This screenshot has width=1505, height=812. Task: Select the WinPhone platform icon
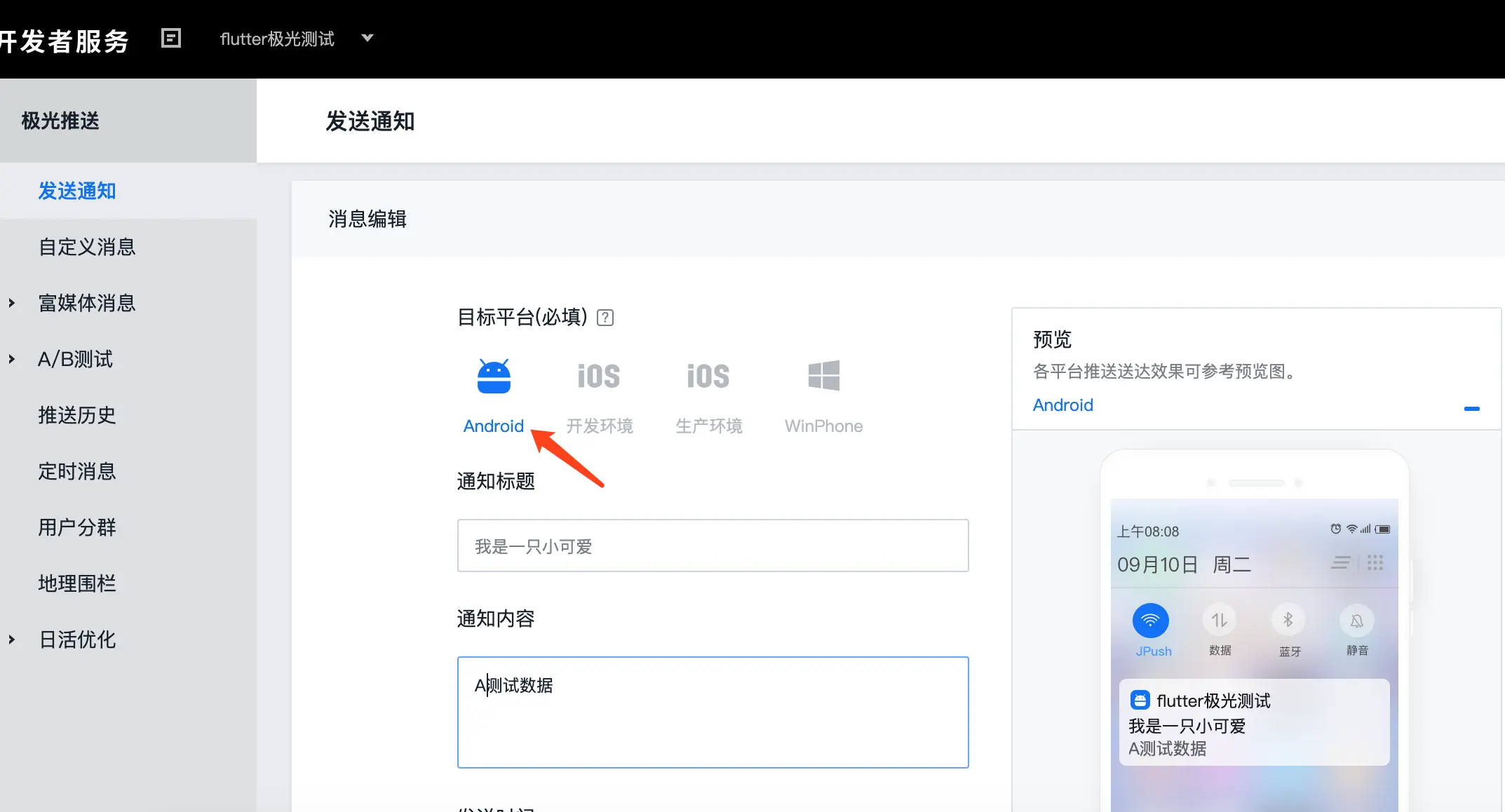[x=823, y=376]
